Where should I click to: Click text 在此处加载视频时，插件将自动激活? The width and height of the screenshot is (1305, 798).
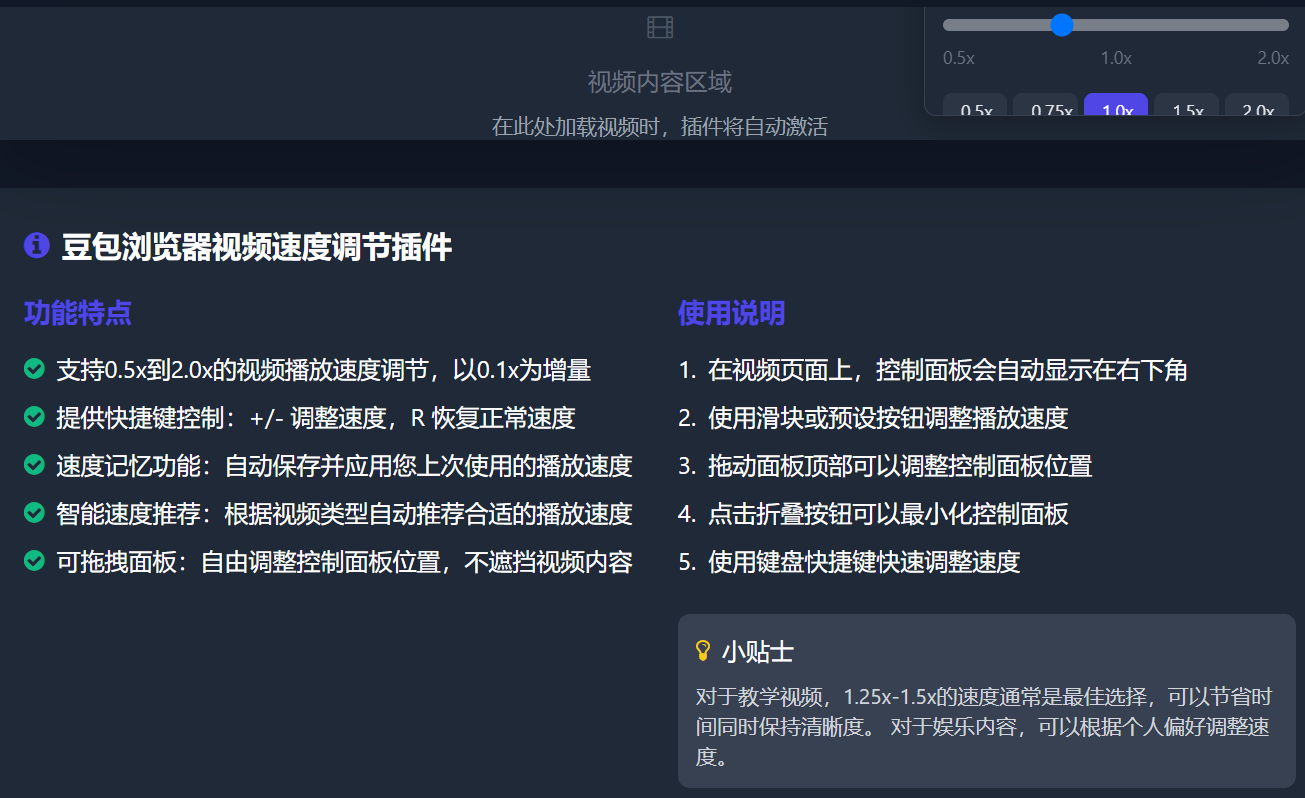[660, 127]
